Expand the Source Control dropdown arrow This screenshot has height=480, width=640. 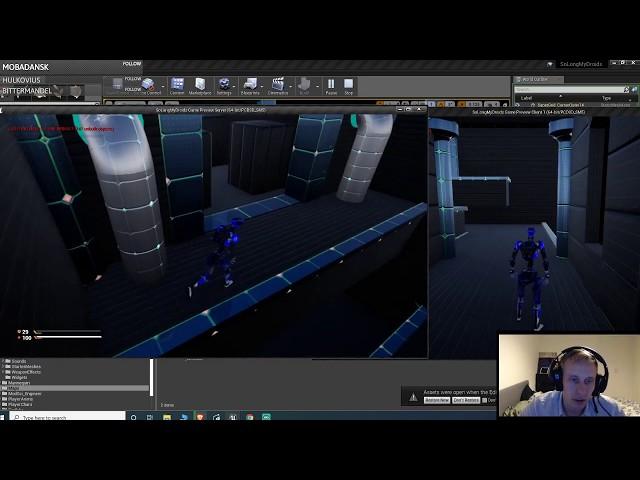click(163, 87)
